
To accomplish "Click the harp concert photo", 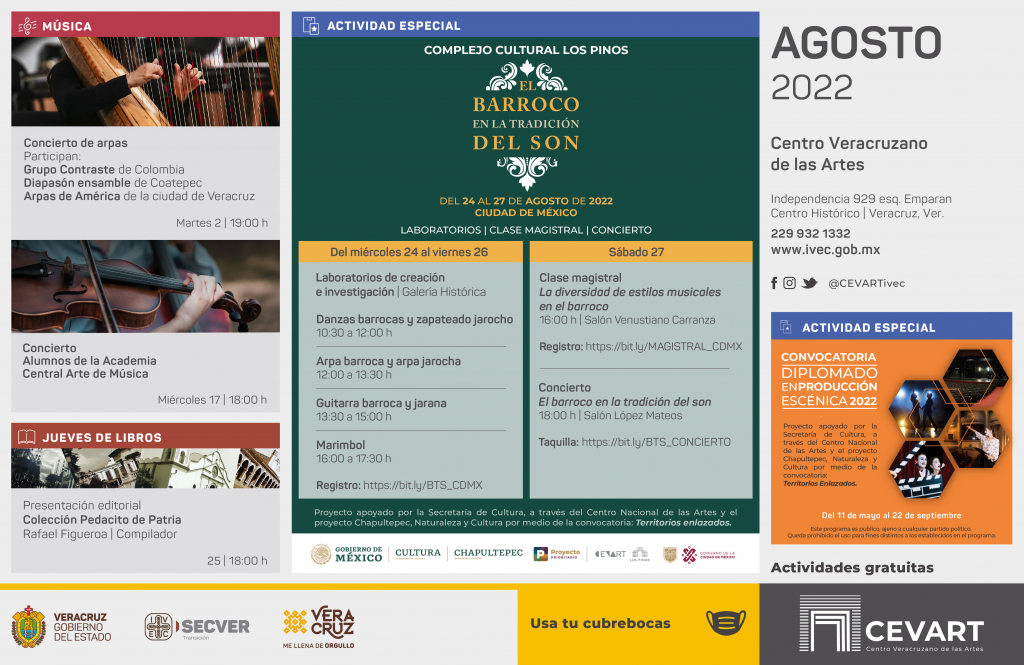I will (145, 81).
